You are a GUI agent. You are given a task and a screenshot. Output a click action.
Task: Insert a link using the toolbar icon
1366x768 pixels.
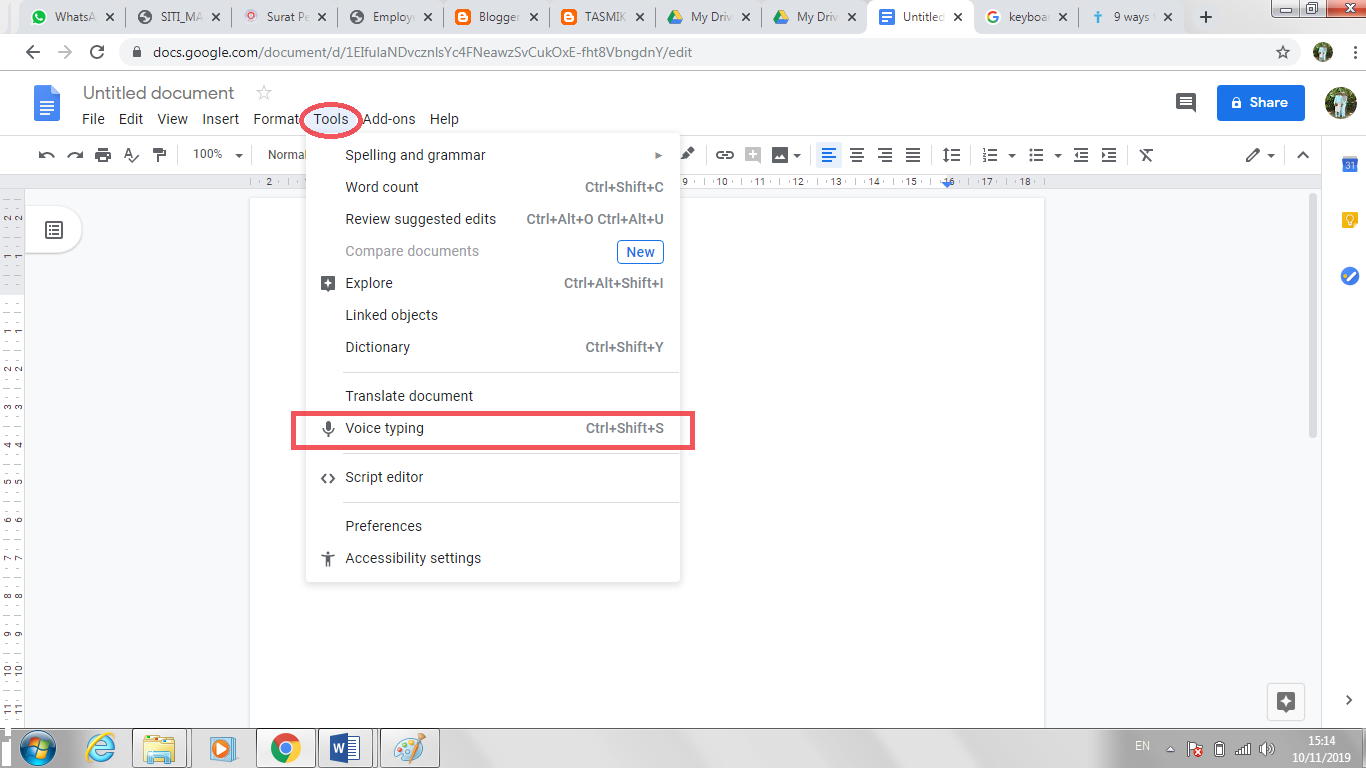pyautogui.click(x=725, y=154)
